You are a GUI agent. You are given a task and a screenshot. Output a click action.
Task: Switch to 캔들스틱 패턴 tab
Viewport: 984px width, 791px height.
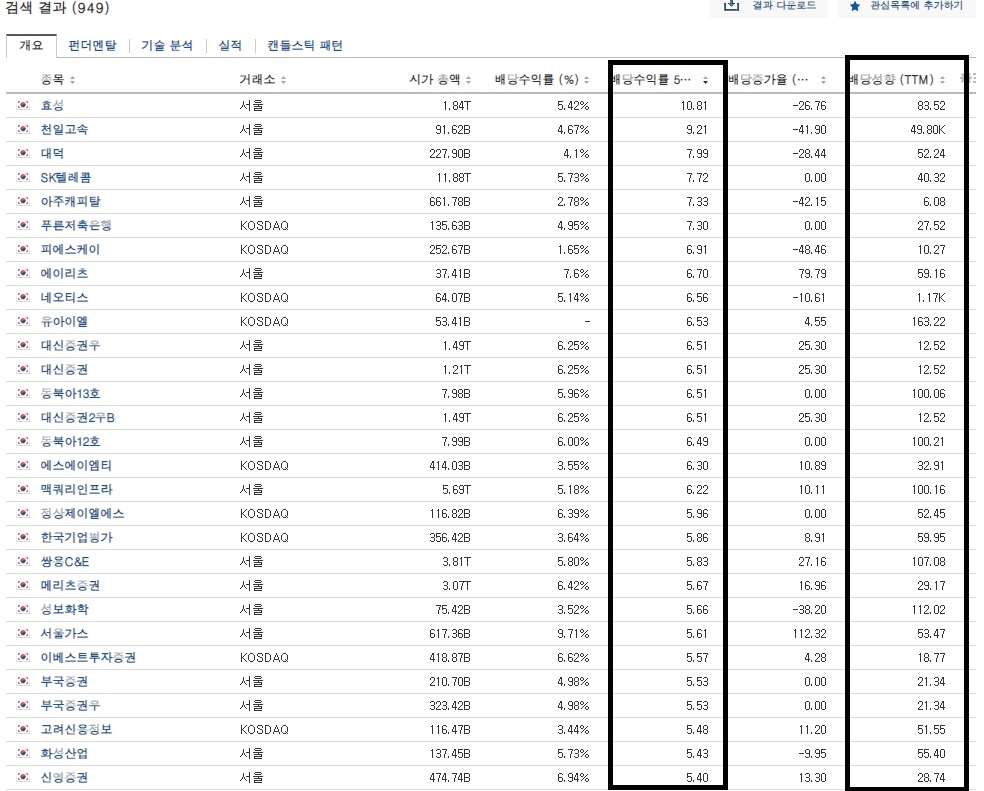point(305,45)
